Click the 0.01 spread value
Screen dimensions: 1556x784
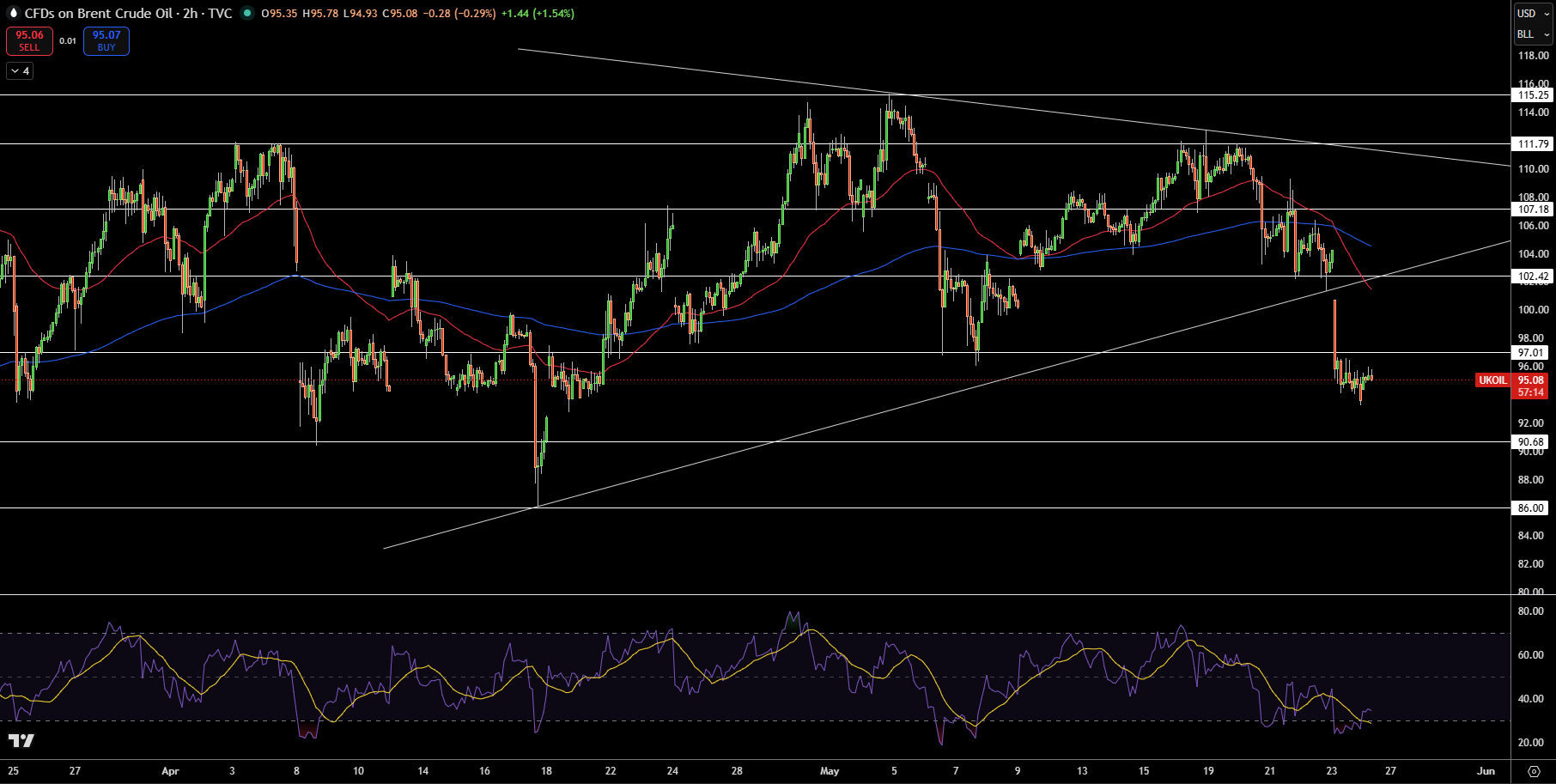coord(68,41)
